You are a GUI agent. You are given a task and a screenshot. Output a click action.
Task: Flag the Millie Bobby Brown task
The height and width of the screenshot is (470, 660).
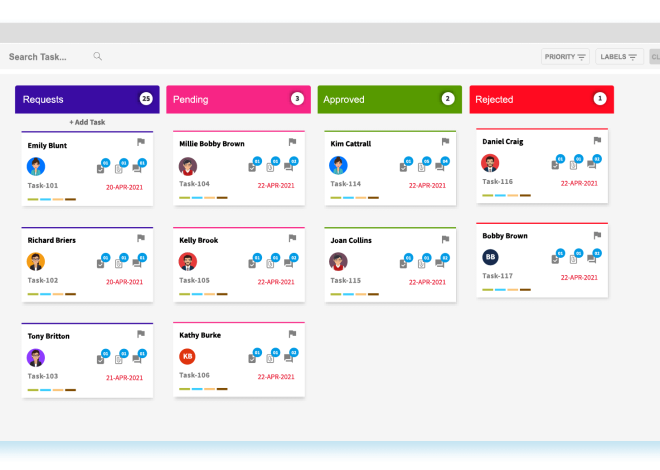tap(293, 142)
